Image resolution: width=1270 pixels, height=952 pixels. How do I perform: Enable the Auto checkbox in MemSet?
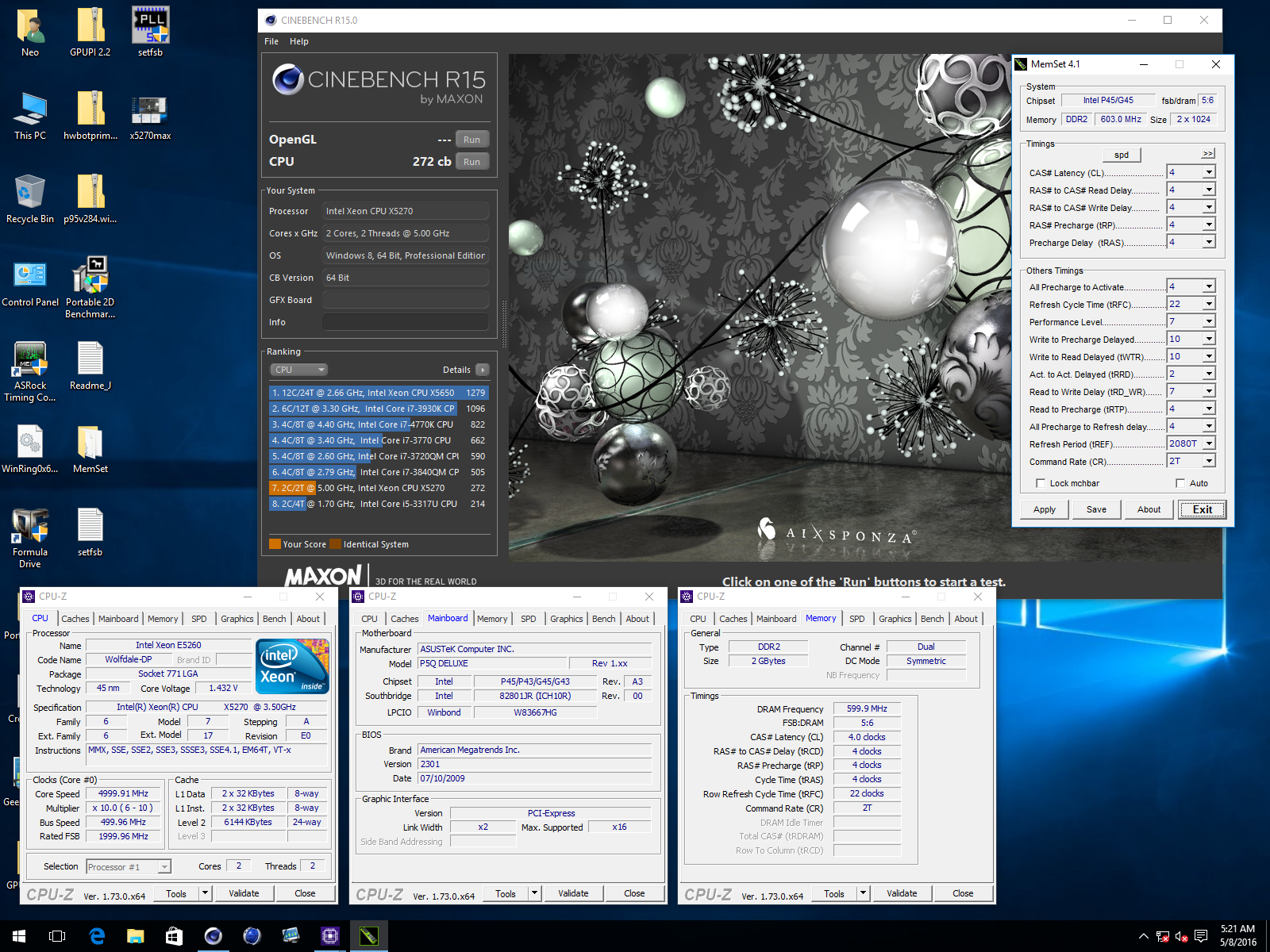pyautogui.click(x=1180, y=483)
